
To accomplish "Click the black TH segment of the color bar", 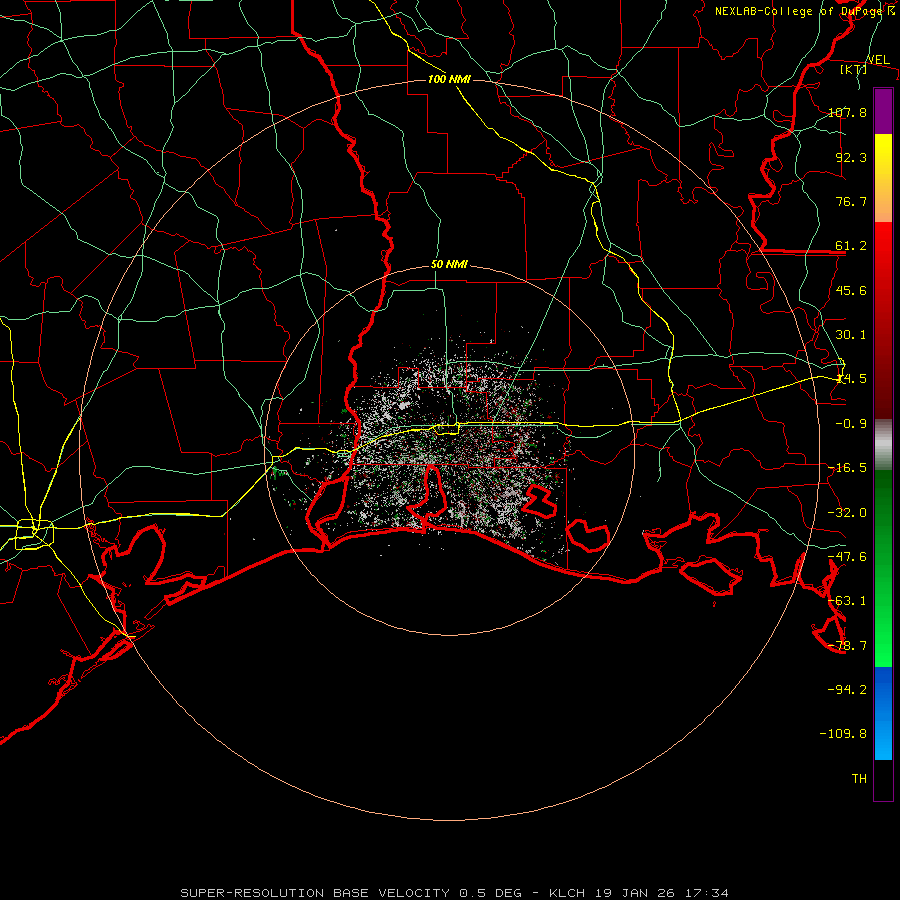I will pos(883,780).
